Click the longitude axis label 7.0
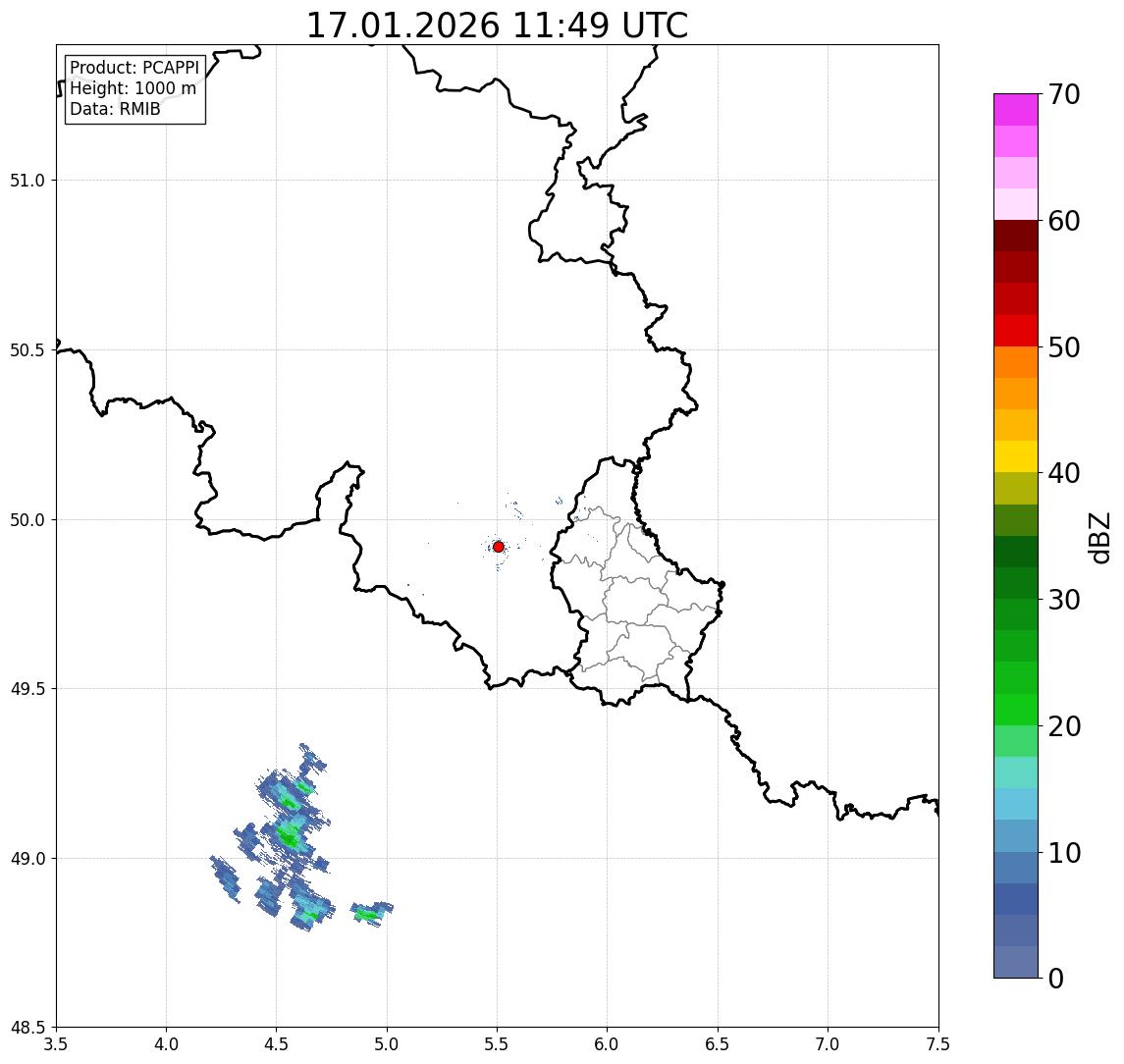 828,1044
